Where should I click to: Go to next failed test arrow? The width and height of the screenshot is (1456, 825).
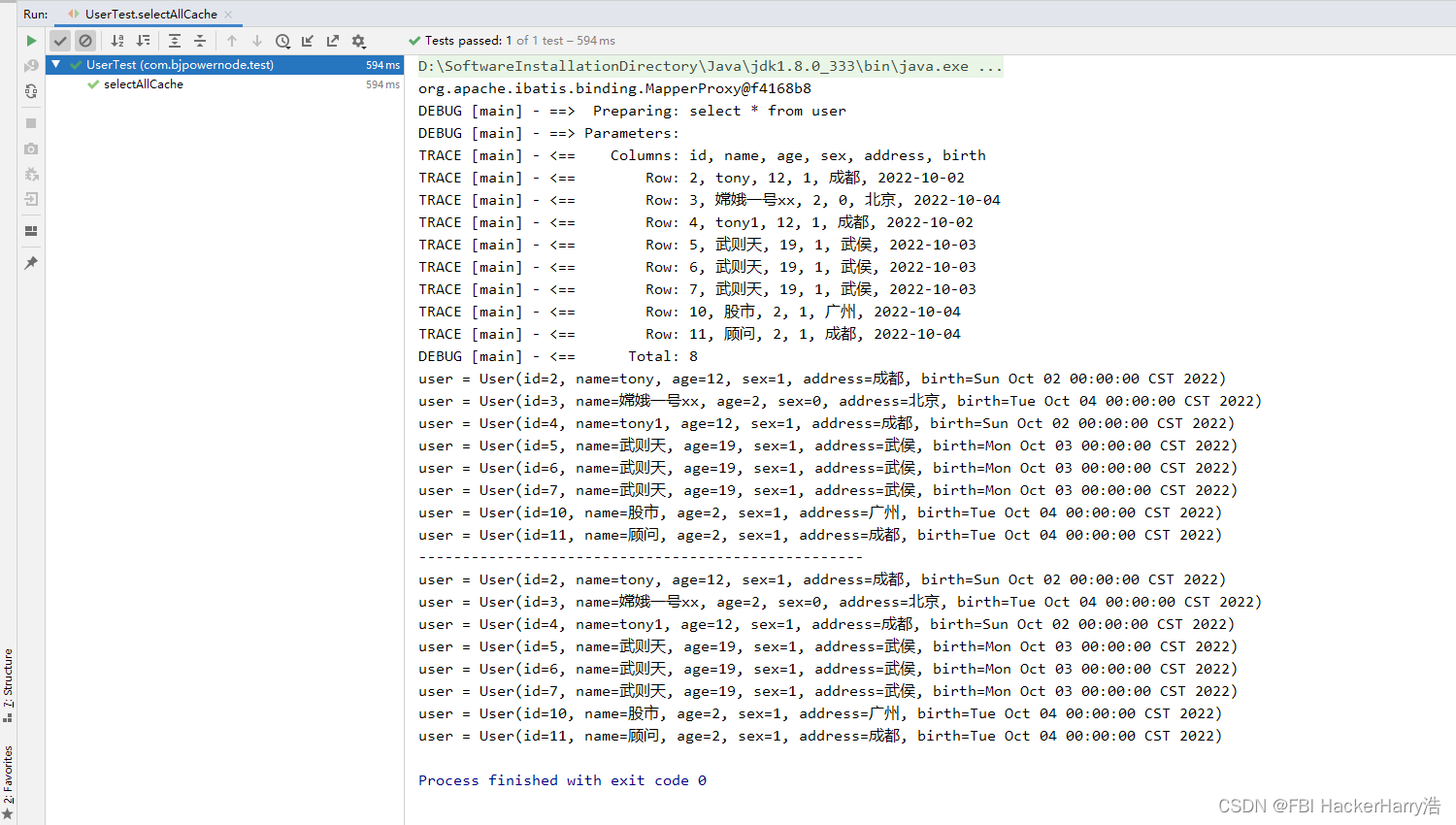click(256, 41)
